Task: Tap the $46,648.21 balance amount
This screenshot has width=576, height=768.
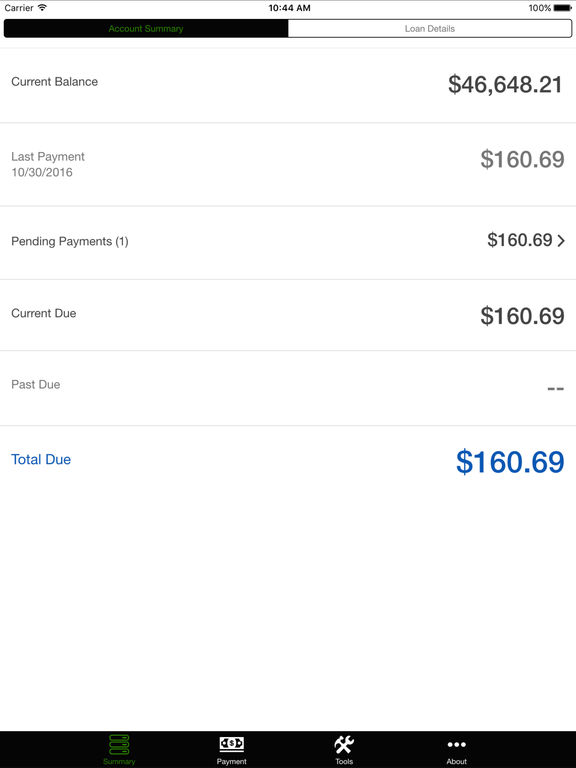Action: click(505, 84)
